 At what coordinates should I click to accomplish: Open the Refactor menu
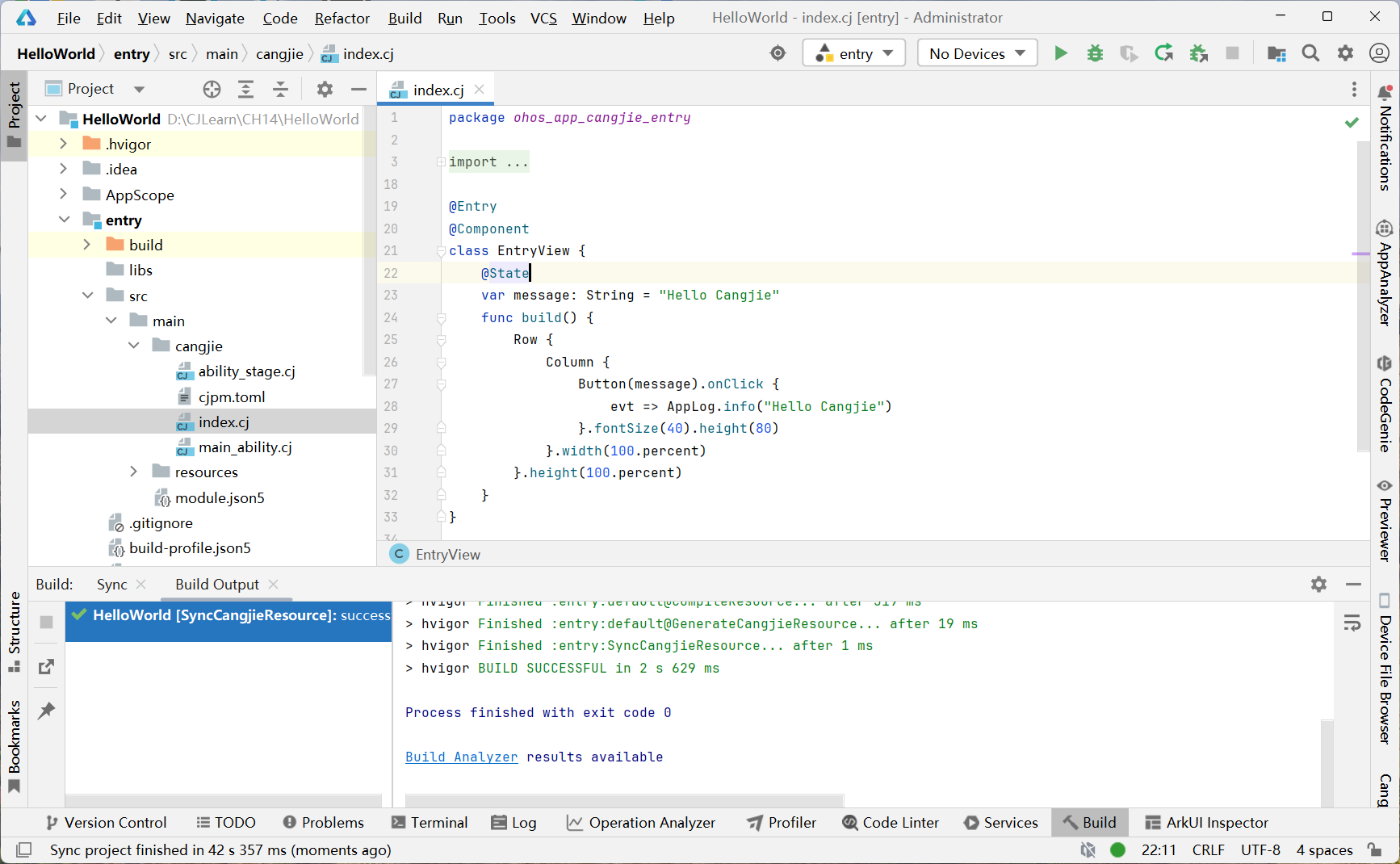pos(342,18)
